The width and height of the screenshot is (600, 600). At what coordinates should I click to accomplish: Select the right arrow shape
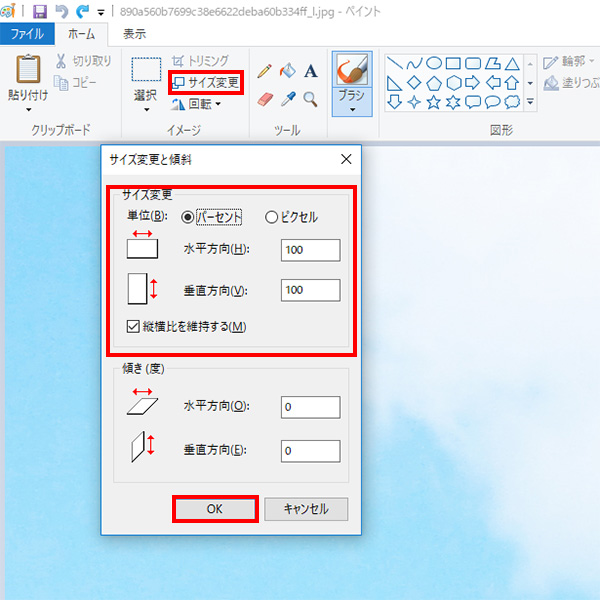click(x=473, y=82)
